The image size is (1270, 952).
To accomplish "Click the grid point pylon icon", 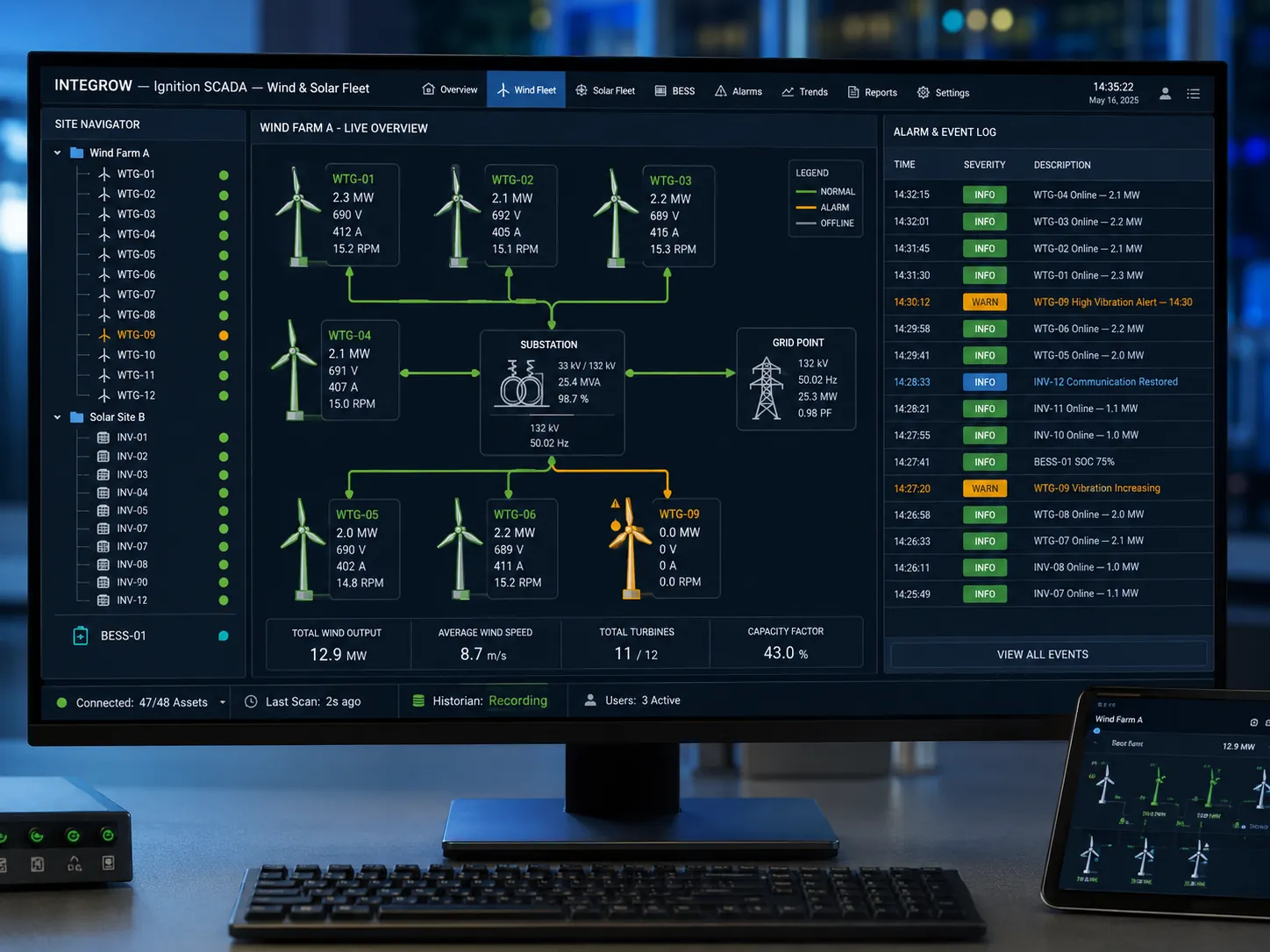I will 767,387.
